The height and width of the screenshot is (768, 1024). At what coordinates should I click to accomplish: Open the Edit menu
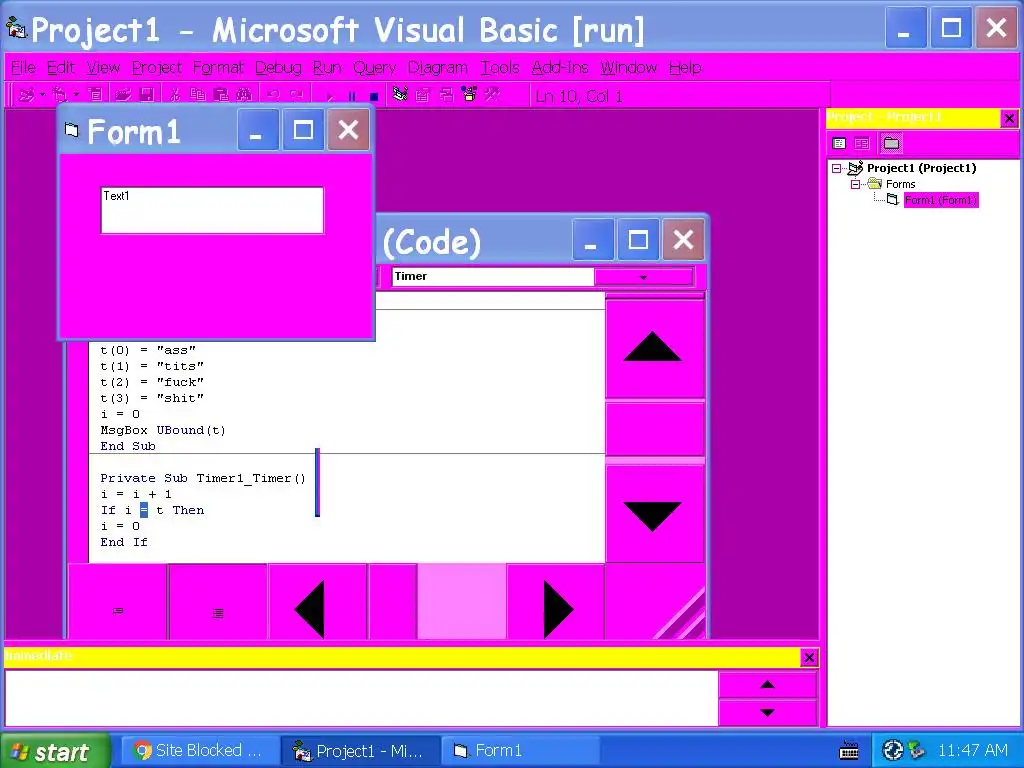[61, 68]
